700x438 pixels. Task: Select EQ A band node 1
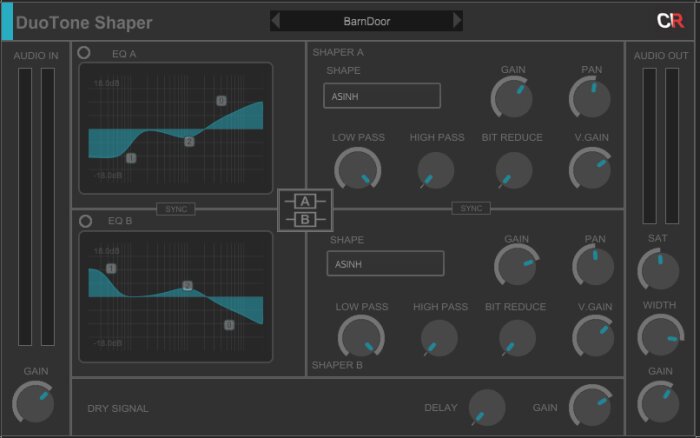pyautogui.click(x=131, y=158)
